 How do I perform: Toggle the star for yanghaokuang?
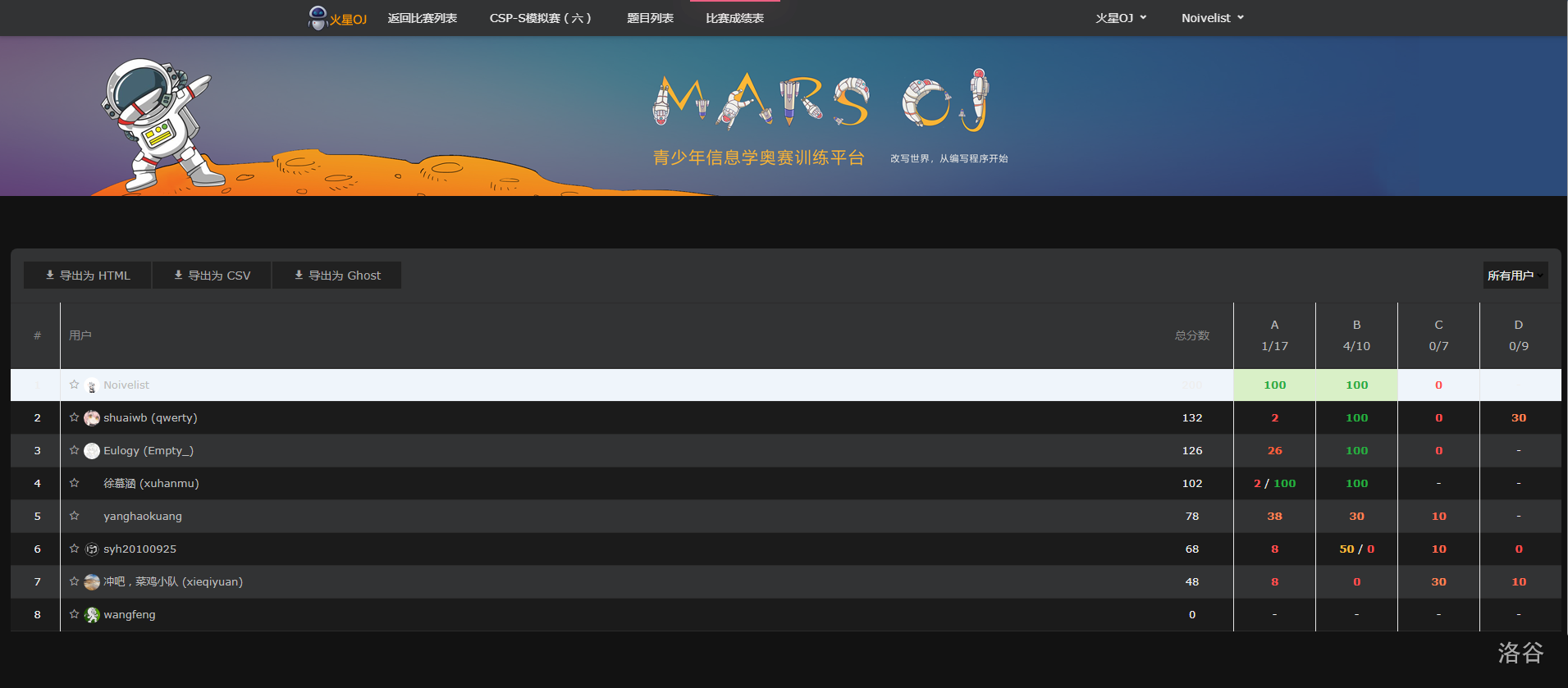74,516
